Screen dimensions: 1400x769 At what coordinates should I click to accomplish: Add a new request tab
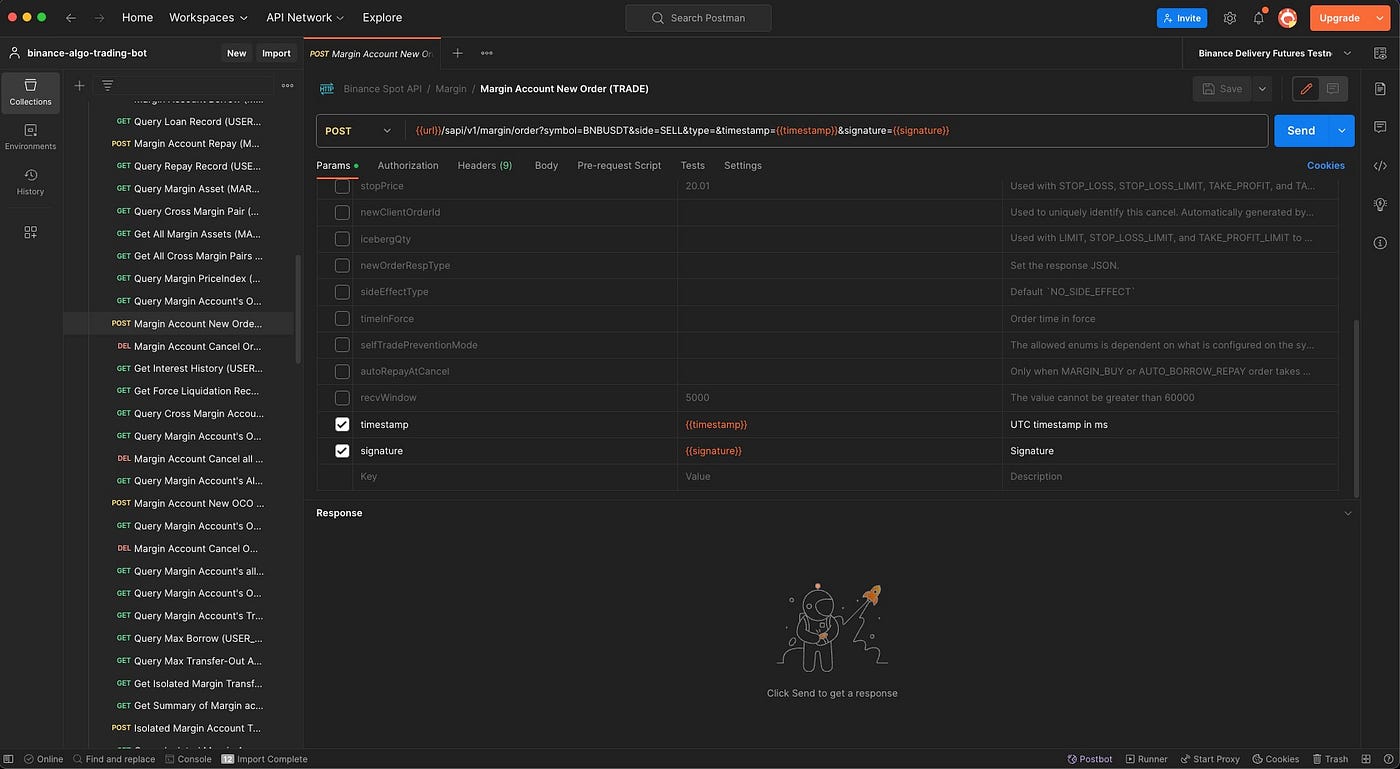click(457, 53)
